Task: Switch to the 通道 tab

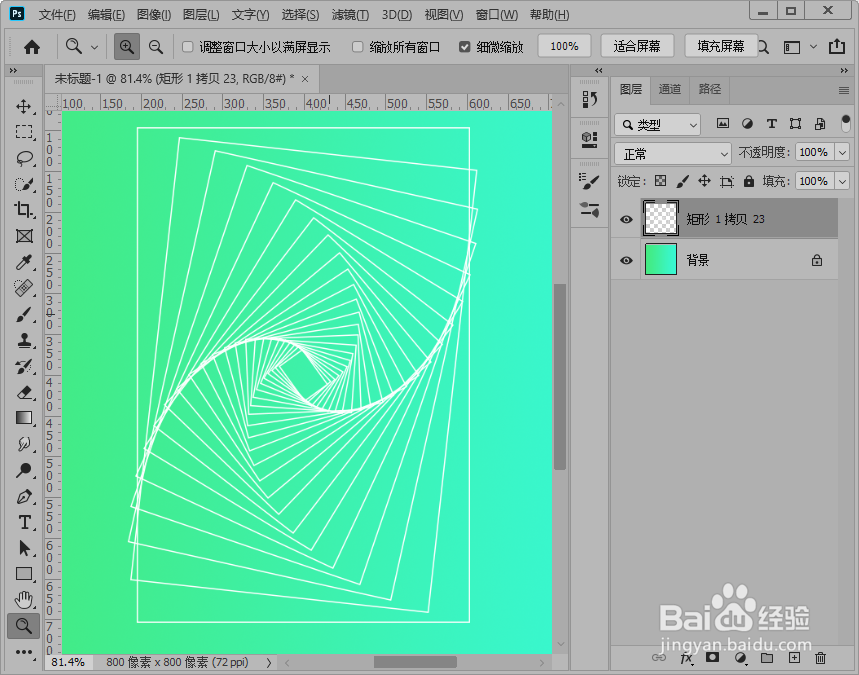Action: [x=669, y=90]
